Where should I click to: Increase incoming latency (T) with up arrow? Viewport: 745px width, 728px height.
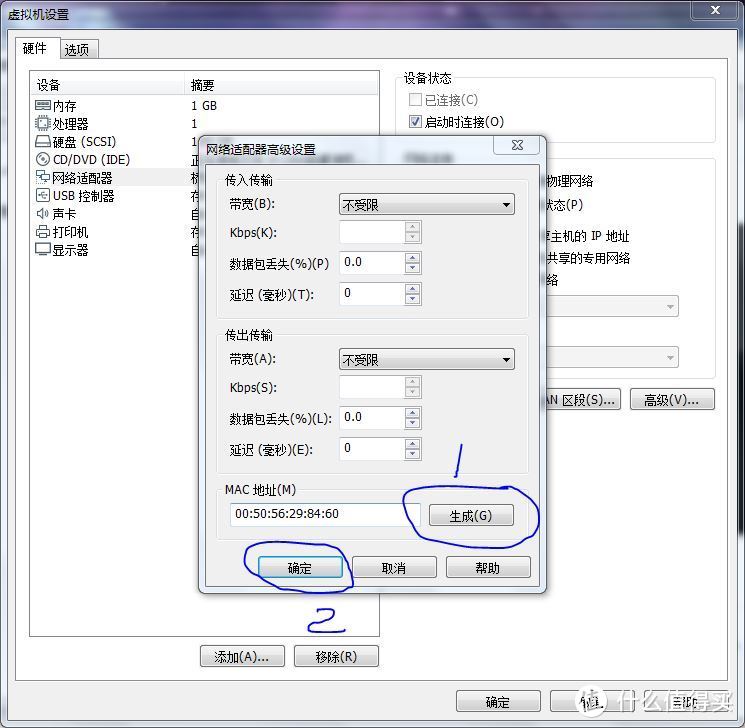[412, 288]
